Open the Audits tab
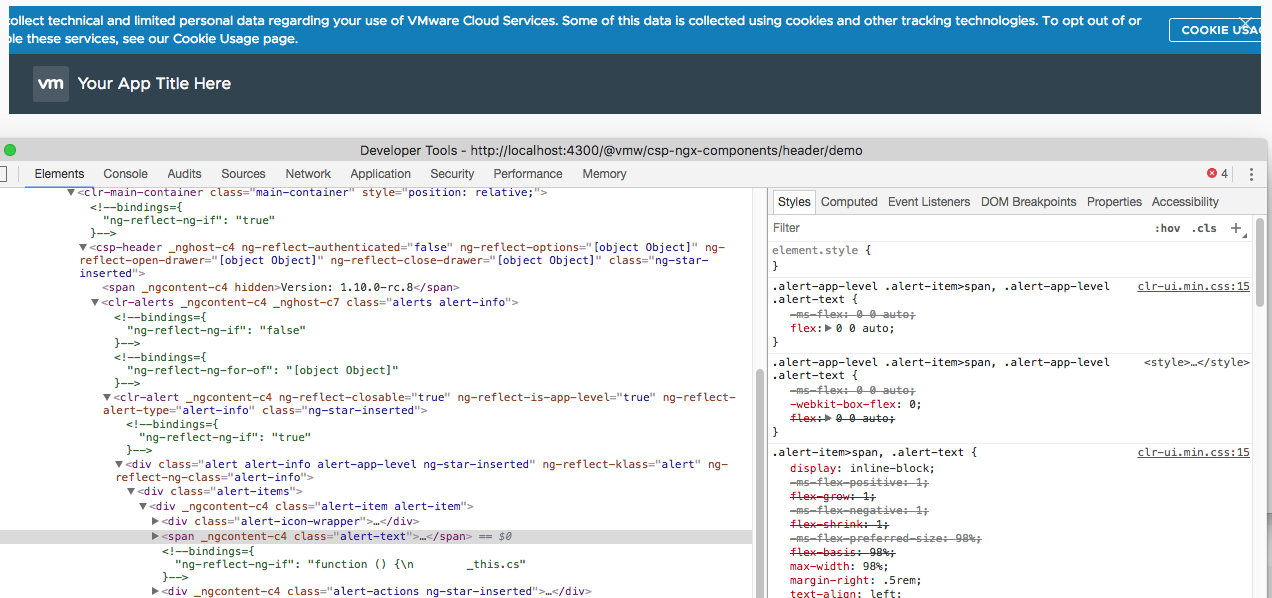 tap(184, 174)
